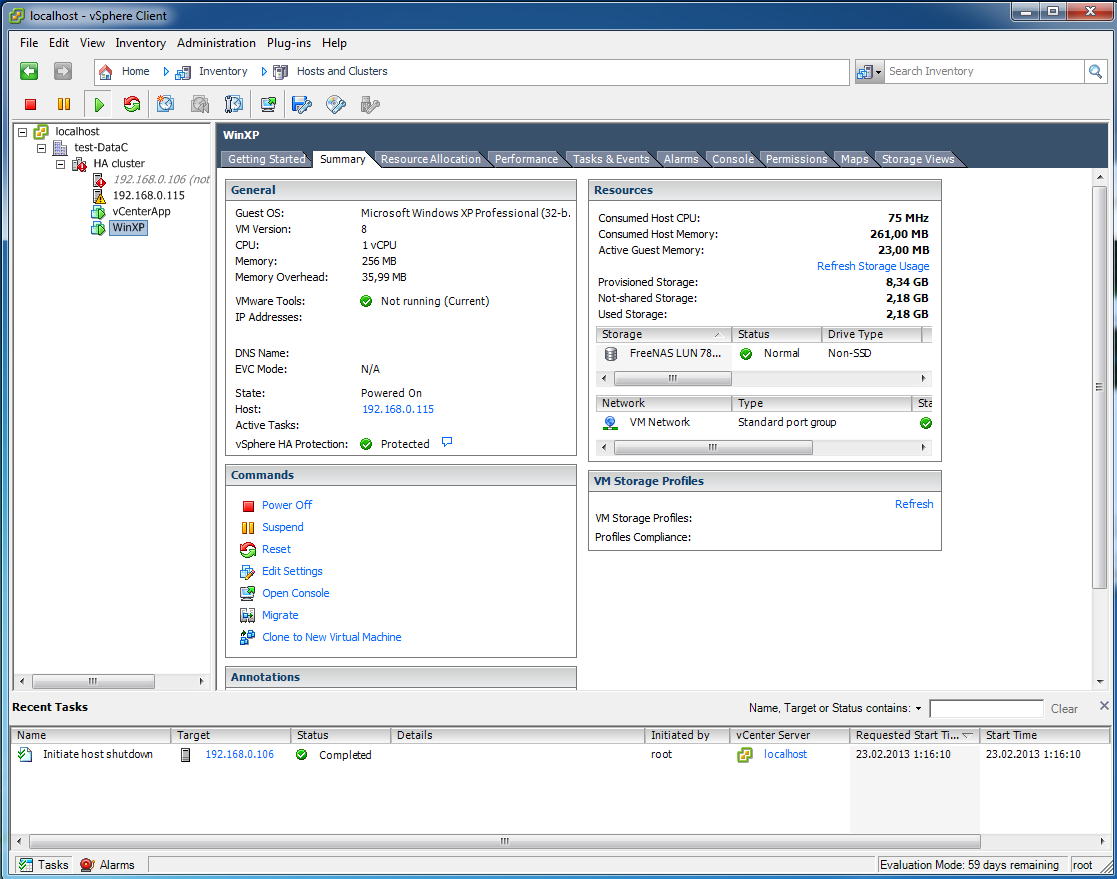Click the Suspend command link
The image size is (1117, 879).
click(x=283, y=527)
